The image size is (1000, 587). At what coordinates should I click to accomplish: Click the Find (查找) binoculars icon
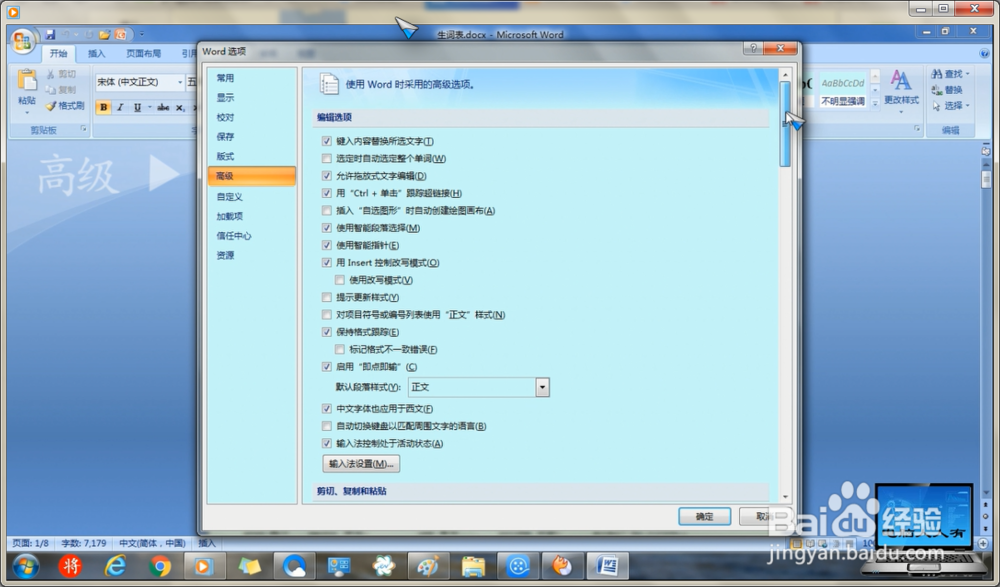(x=936, y=74)
